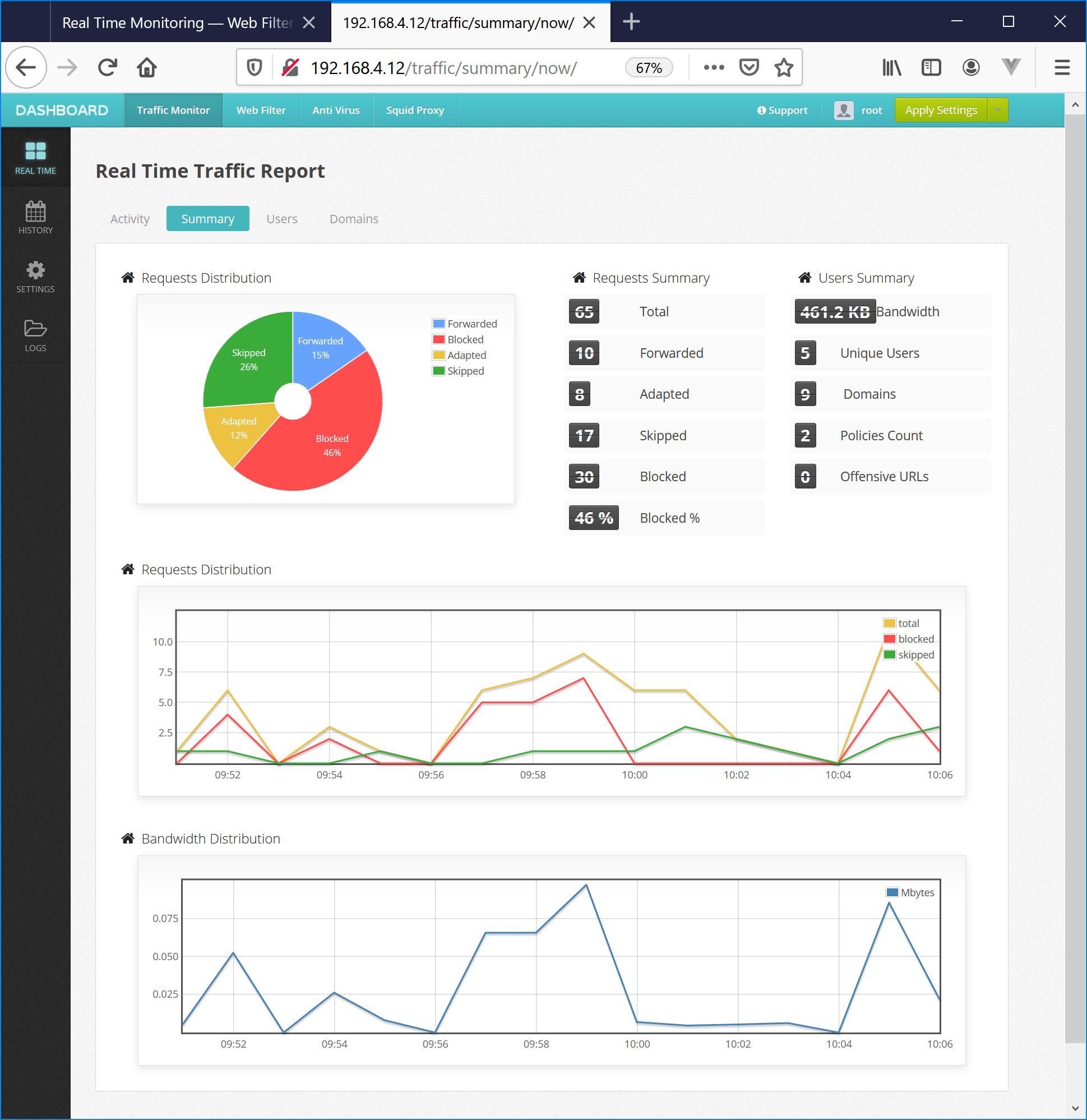1087x1120 pixels.
Task: Click the Users tab to view users
Action: click(282, 218)
